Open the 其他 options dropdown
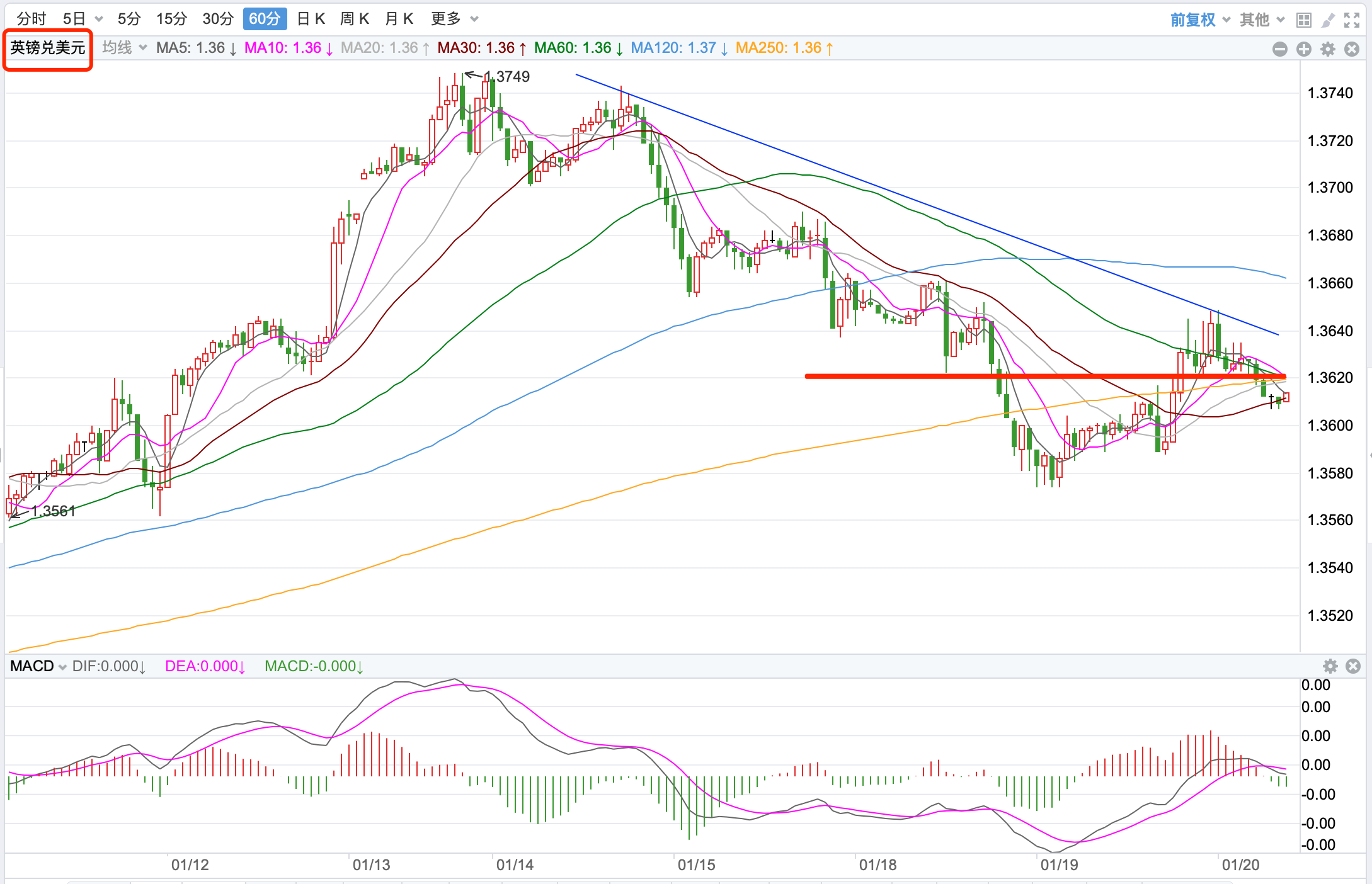The image size is (1372, 884). 1262,20
